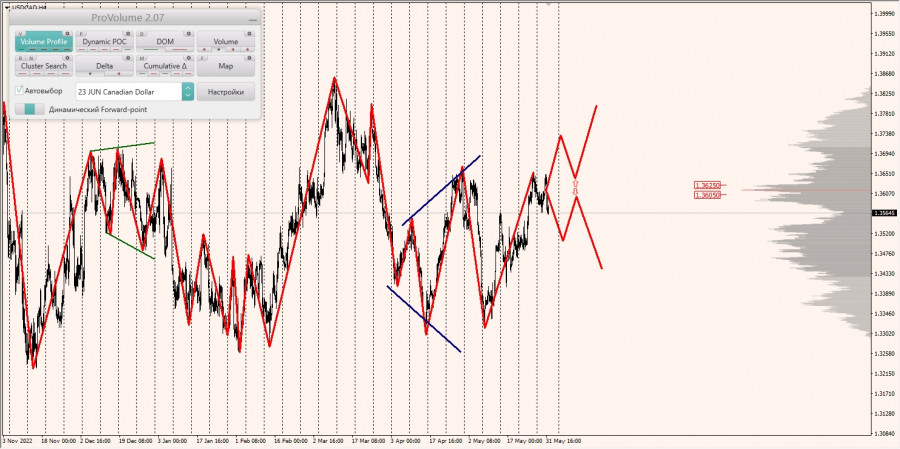Click the 1.33020 value on price axis
The image size is (900, 449).
885,333
